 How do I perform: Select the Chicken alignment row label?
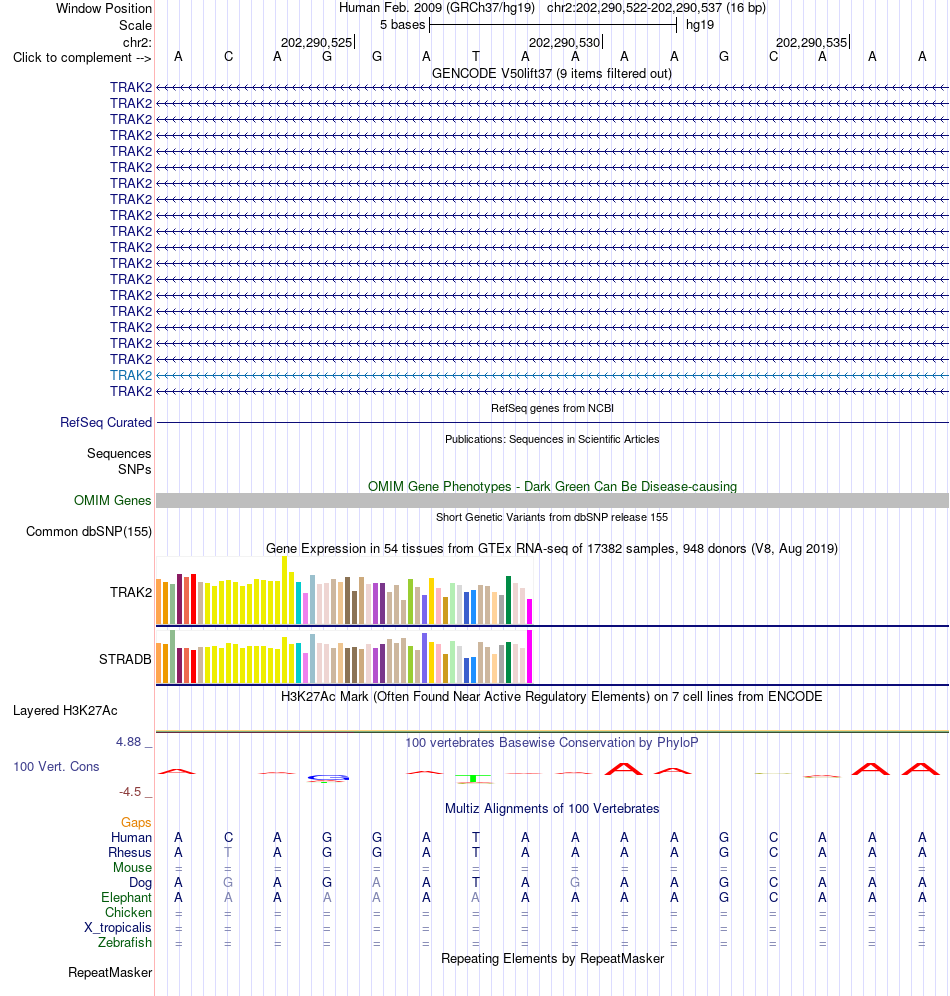[x=128, y=913]
